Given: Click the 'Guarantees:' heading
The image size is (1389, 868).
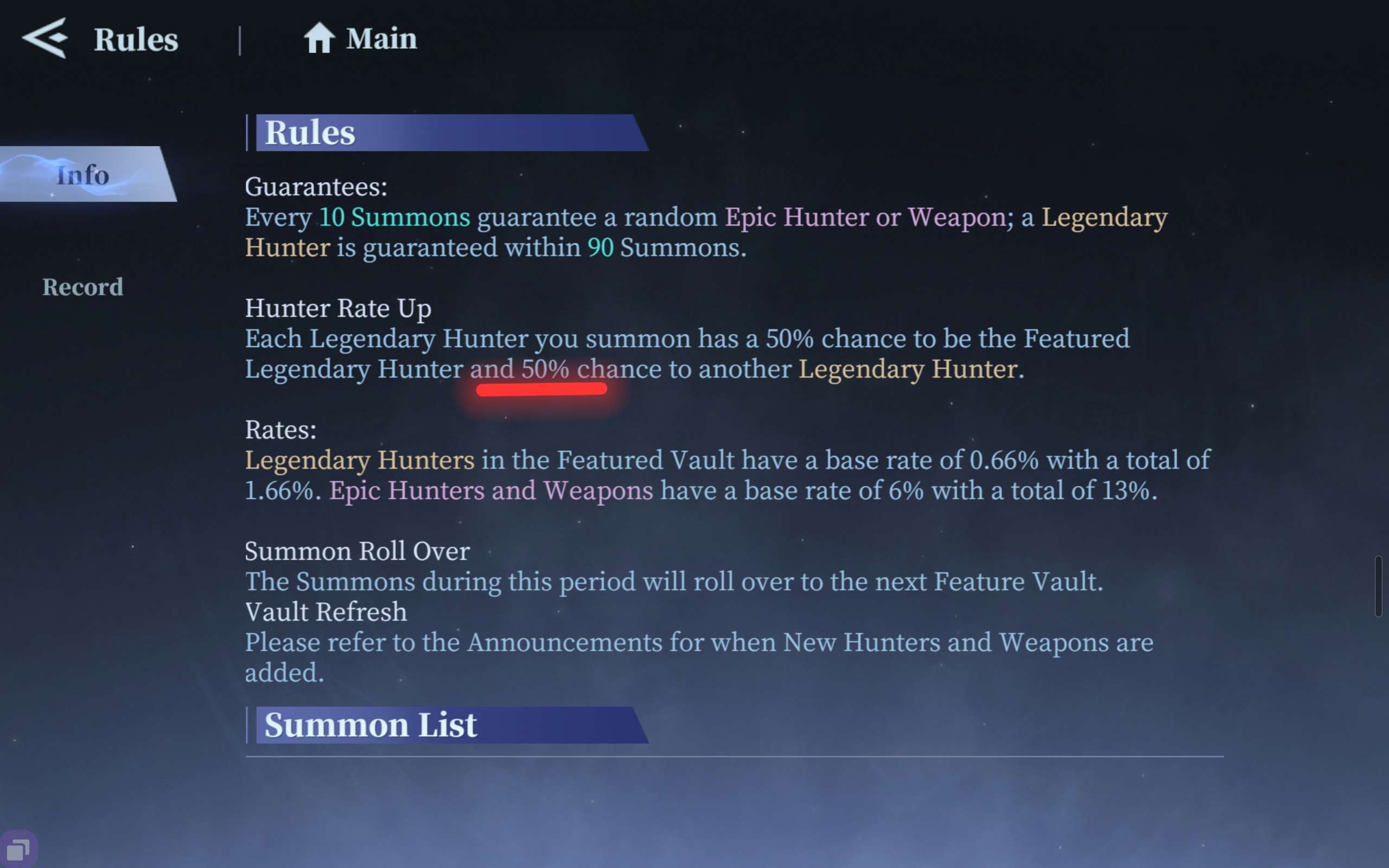Looking at the screenshot, I should click(316, 187).
